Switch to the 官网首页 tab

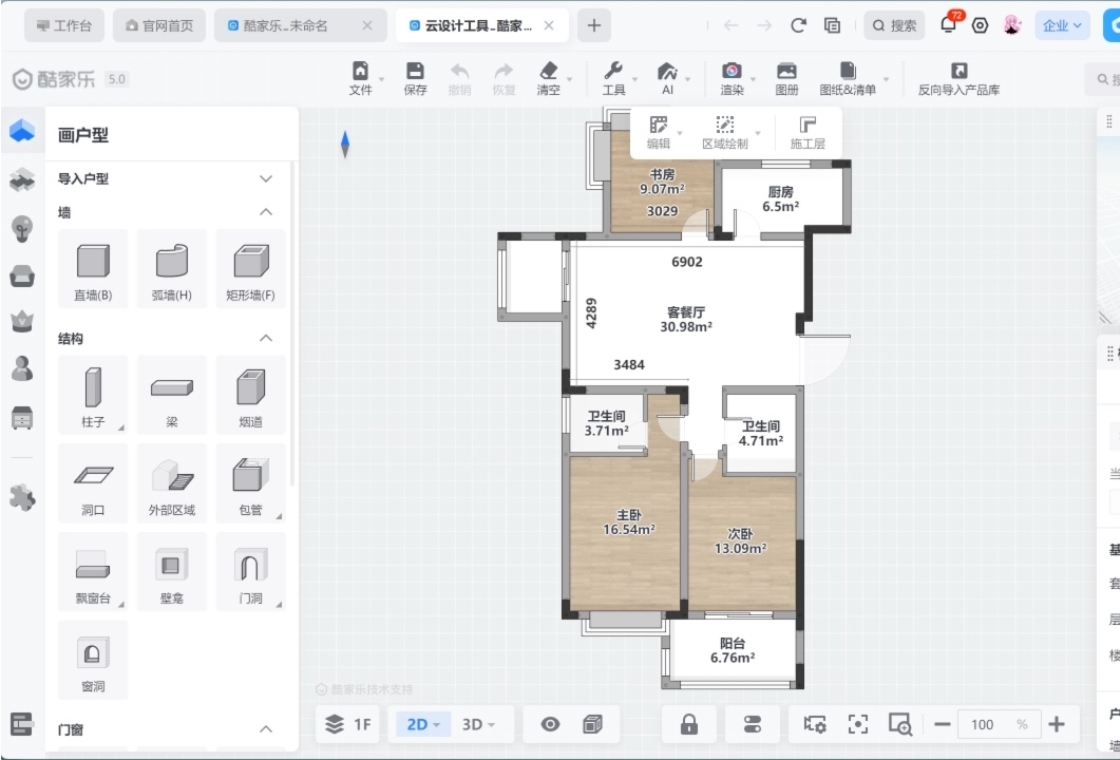[x=160, y=26]
